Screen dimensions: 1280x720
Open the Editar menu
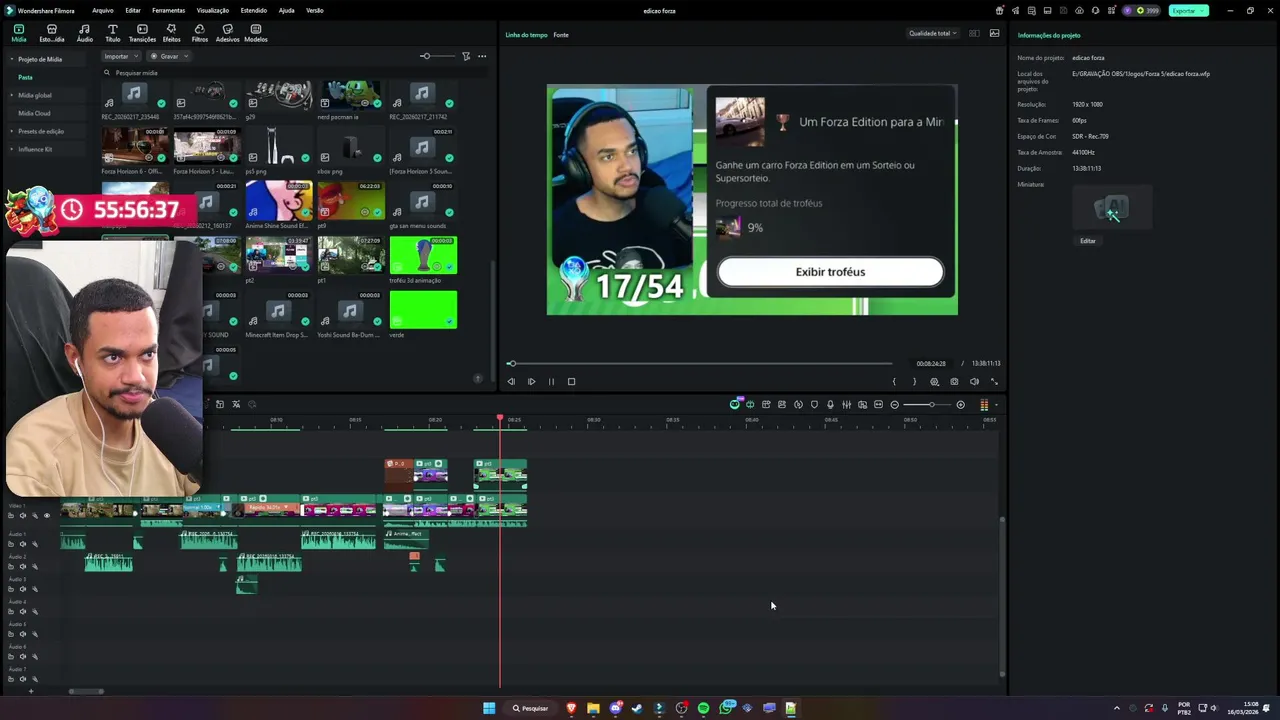(x=133, y=10)
